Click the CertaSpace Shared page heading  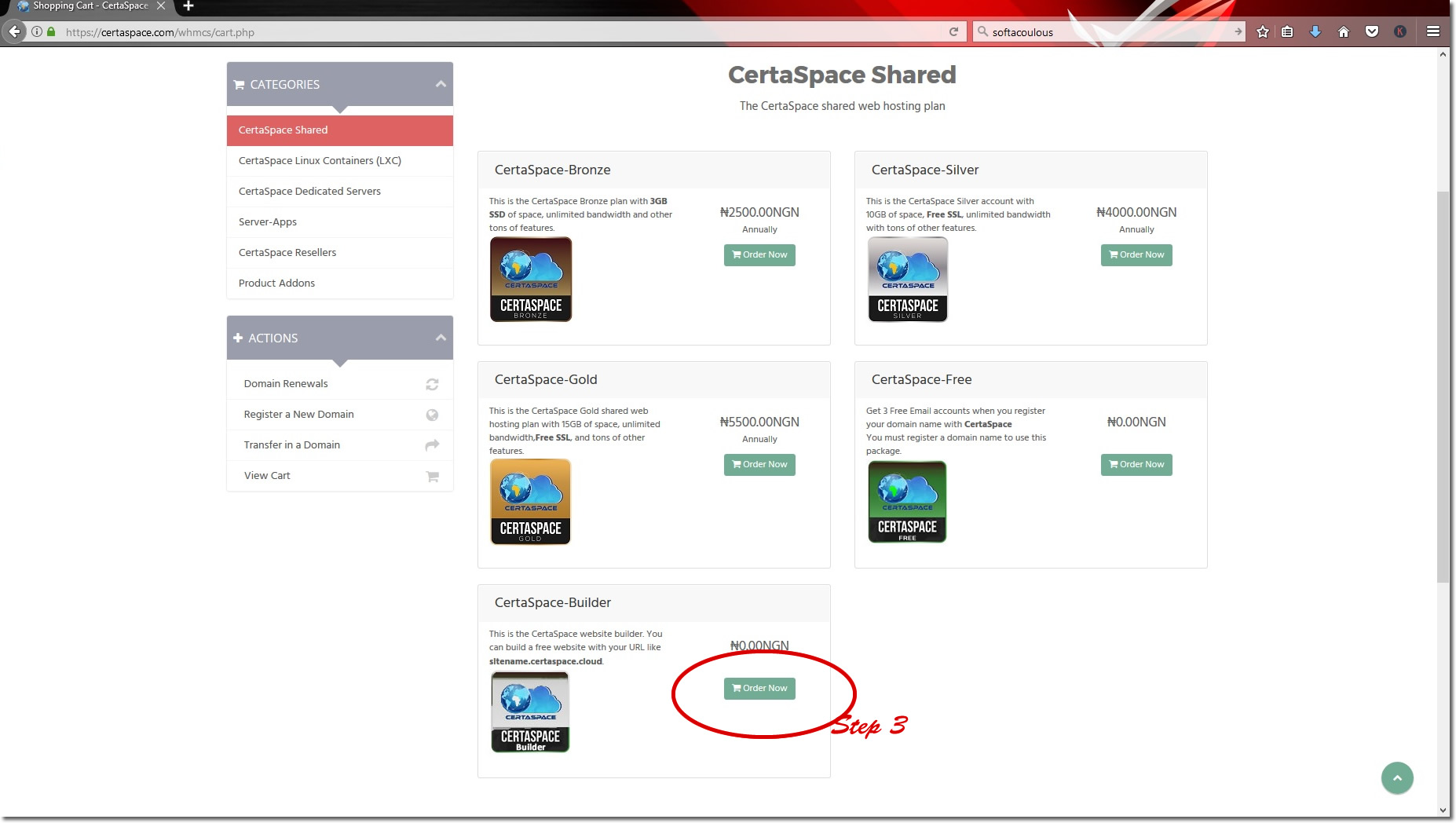(842, 75)
